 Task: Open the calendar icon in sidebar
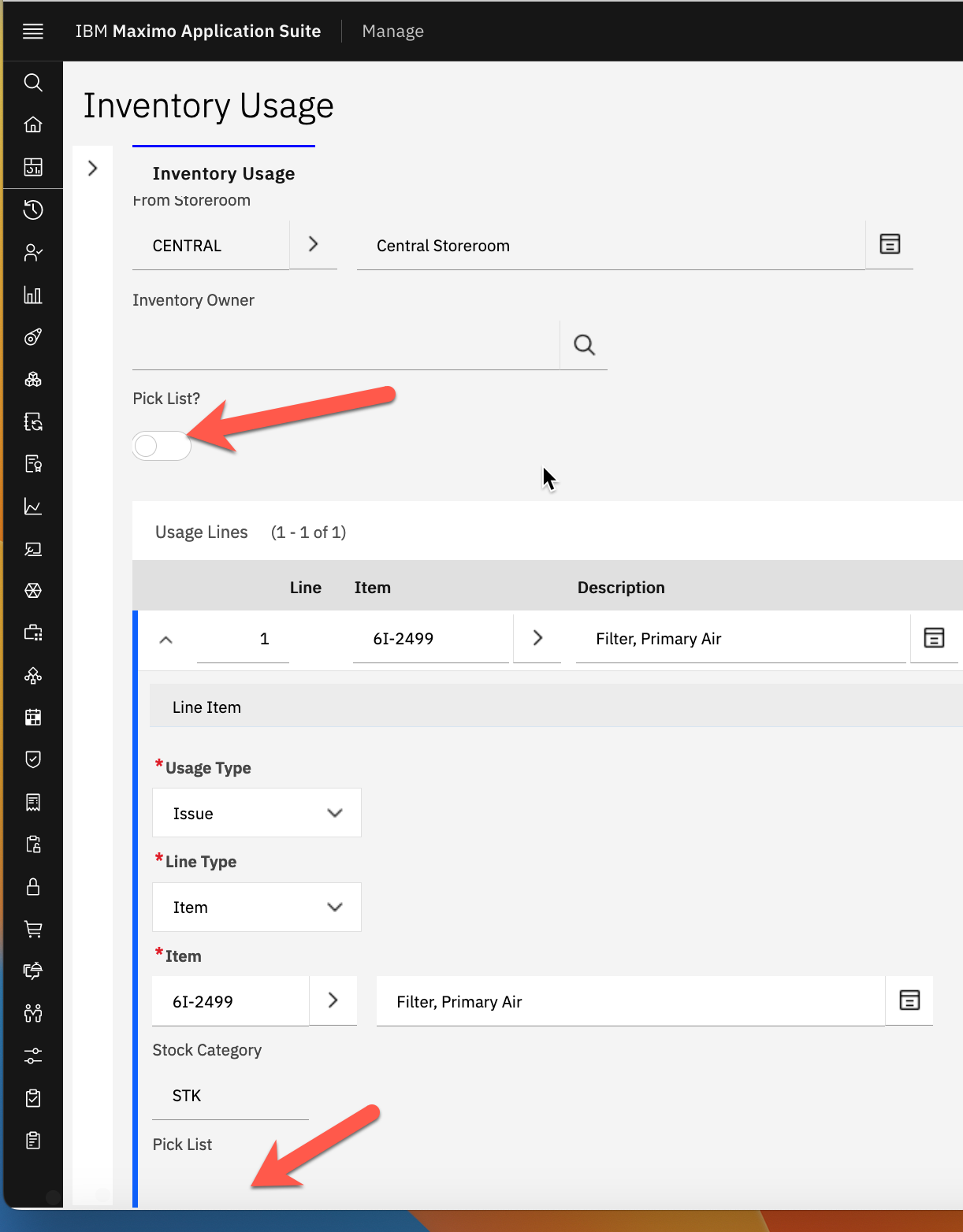point(32,718)
